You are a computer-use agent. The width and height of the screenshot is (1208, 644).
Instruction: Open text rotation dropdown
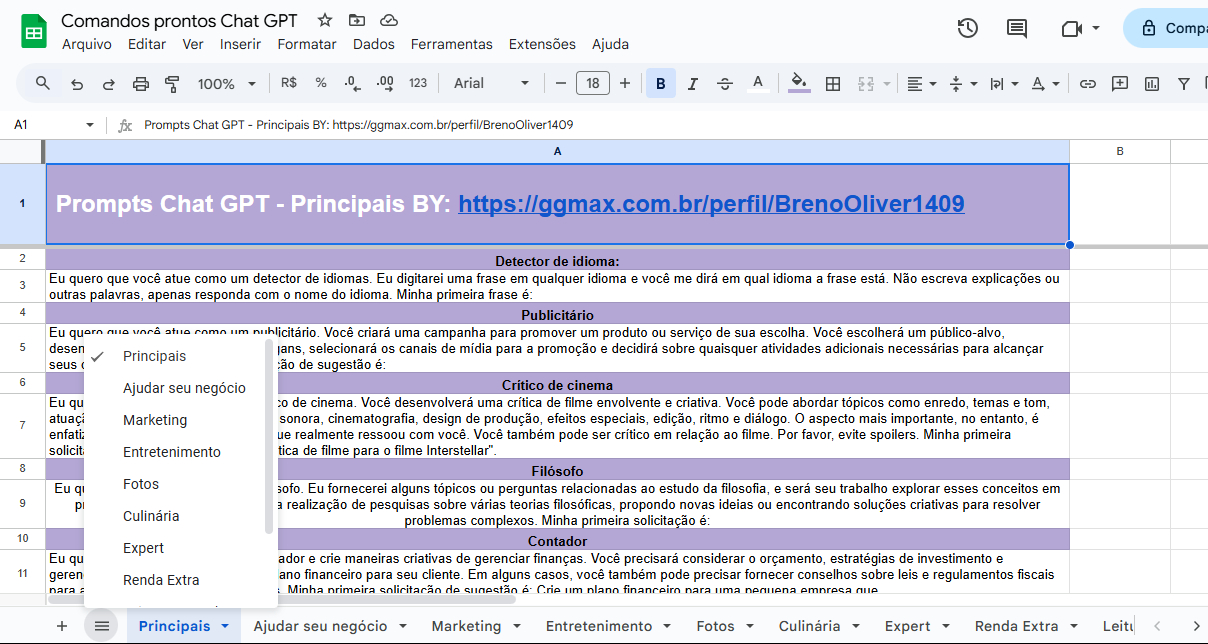[x=1045, y=84]
